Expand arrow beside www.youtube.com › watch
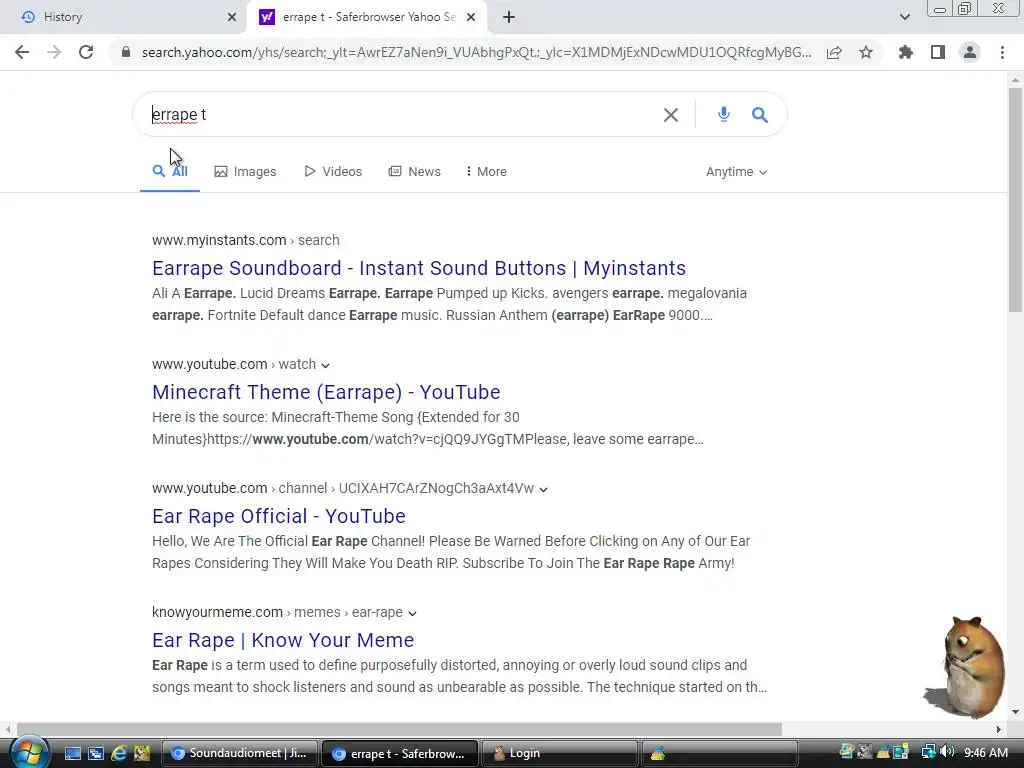The width and height of the screenshot is (1024, 768). click(325, 365)
